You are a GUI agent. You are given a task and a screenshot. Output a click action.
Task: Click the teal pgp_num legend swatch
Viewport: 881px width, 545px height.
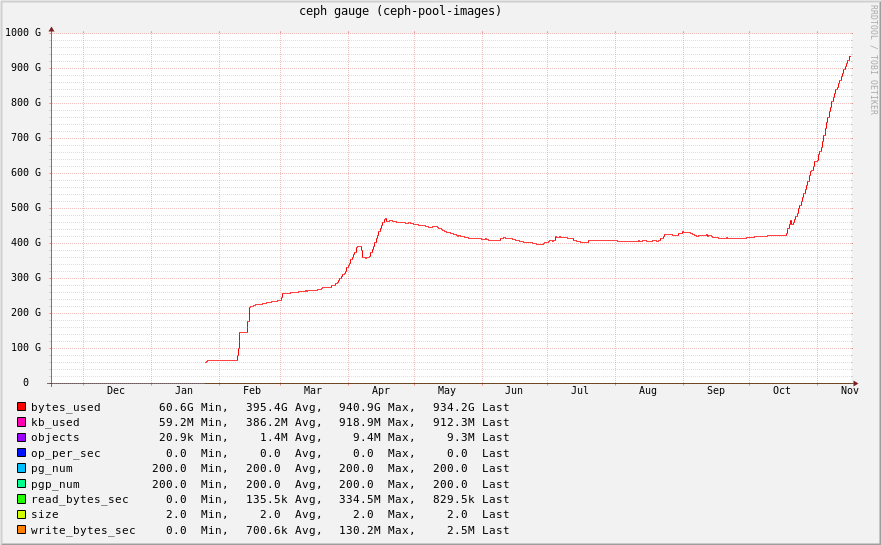21,484
